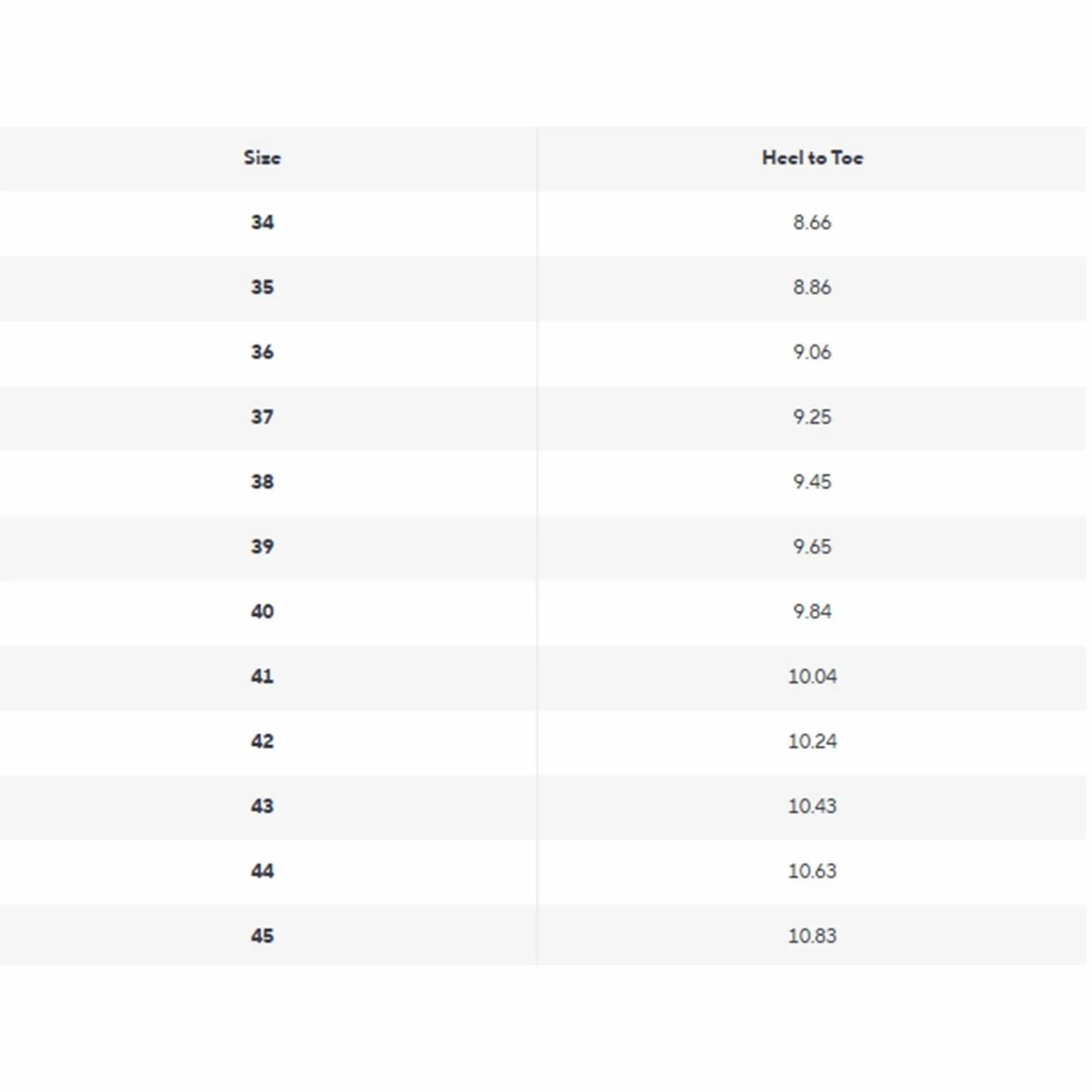Select size 37 row label
The height and width of the screenshot is (1092, 1092).
coord(262,417)
